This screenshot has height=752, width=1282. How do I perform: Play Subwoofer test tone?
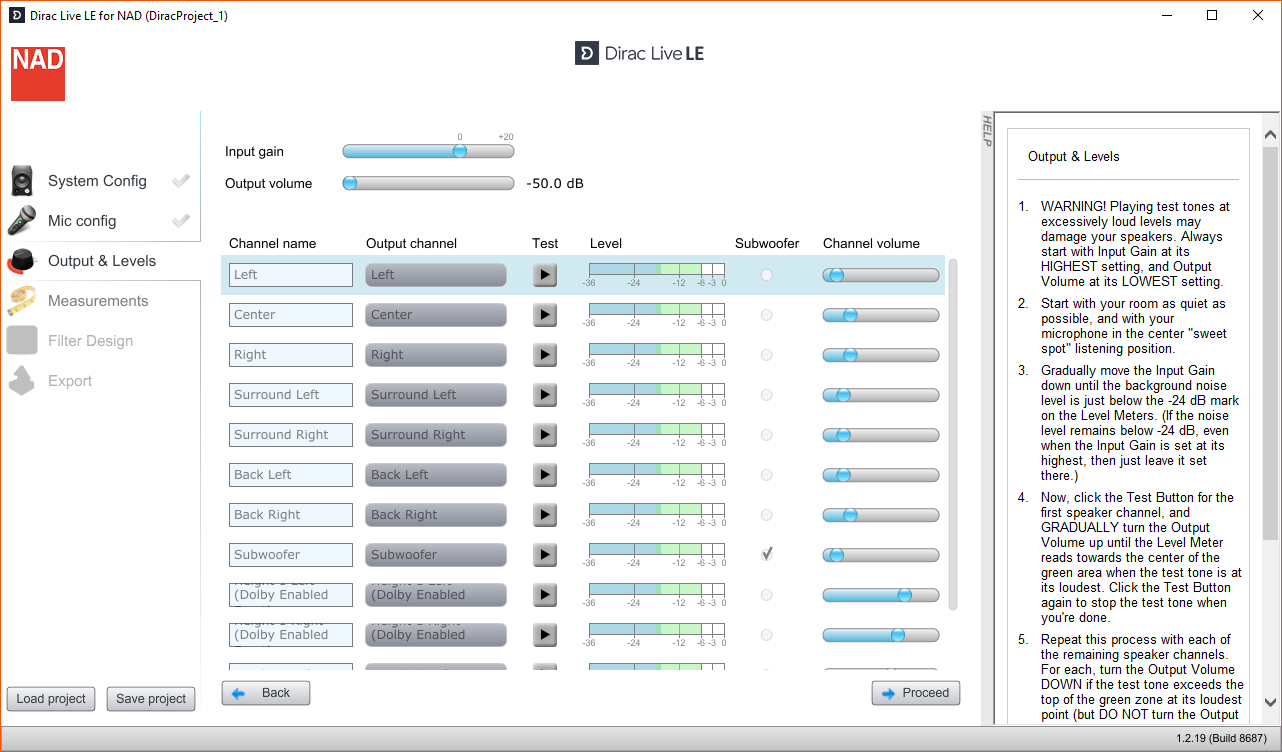(x=544, y=555)
